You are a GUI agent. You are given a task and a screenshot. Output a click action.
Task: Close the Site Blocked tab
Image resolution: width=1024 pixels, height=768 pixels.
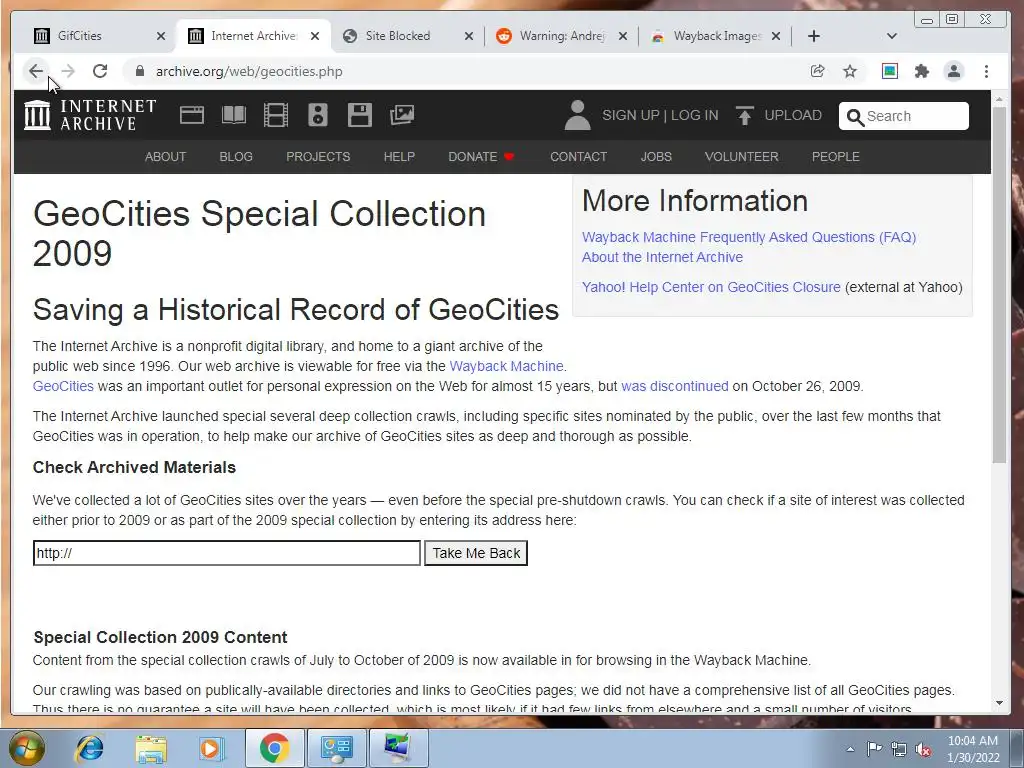pyautogui.click(x=469, y=36)
